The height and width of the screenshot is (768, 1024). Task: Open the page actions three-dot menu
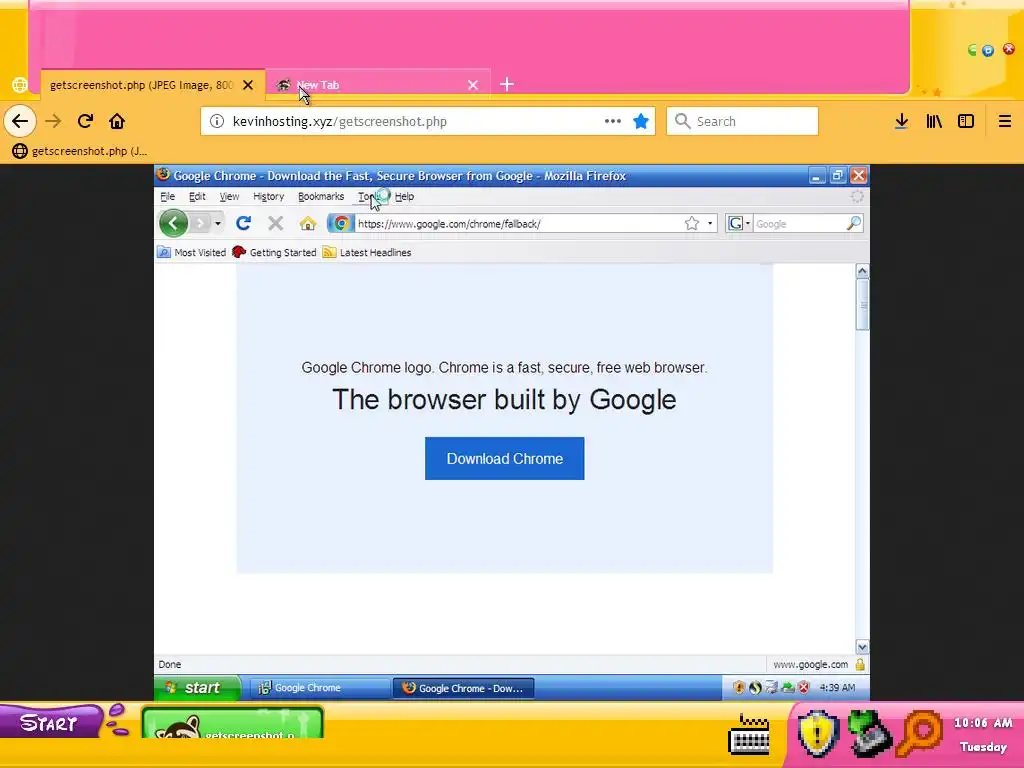pyautogui.click(x=613, y=121)
